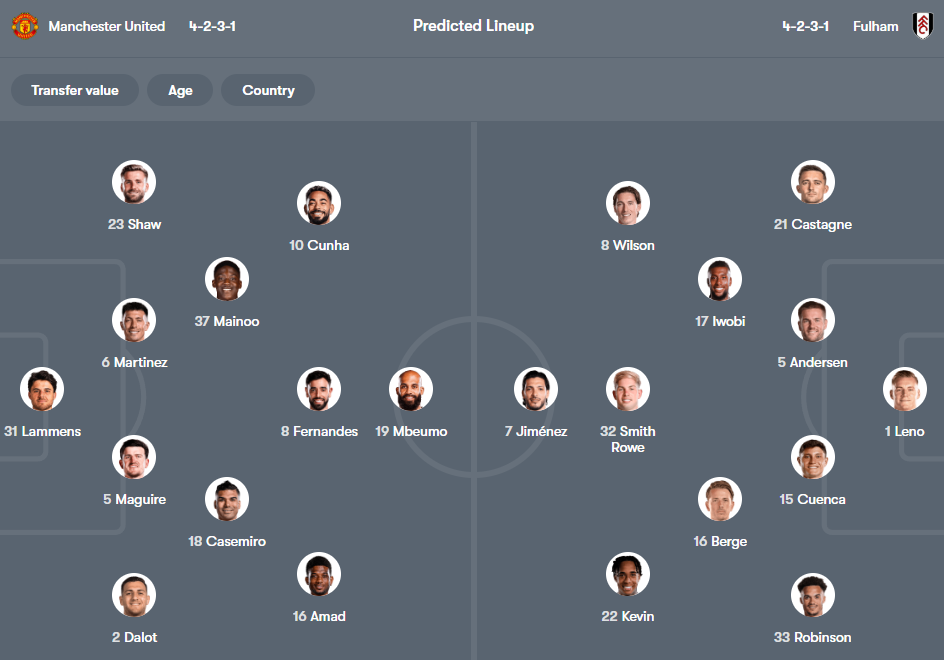Click Smith Rowe's player photo

627,389
